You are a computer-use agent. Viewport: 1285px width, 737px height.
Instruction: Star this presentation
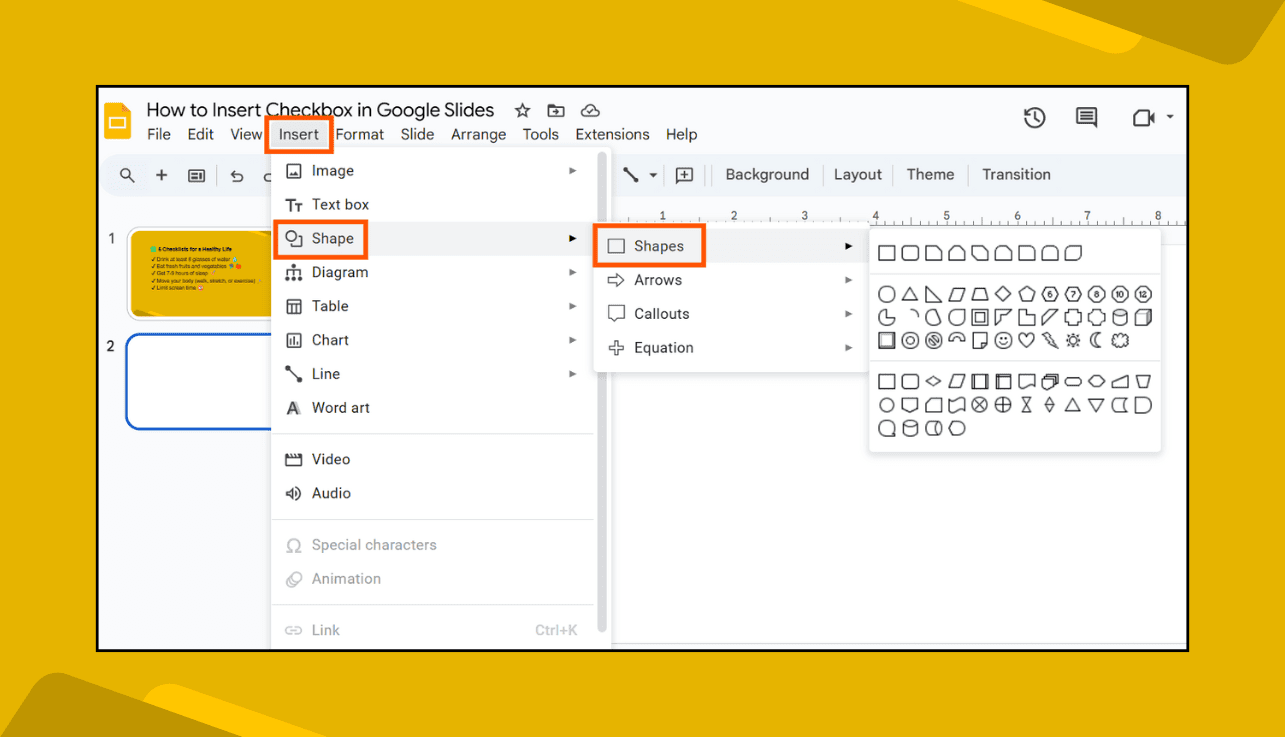click(x=521, y=110)
